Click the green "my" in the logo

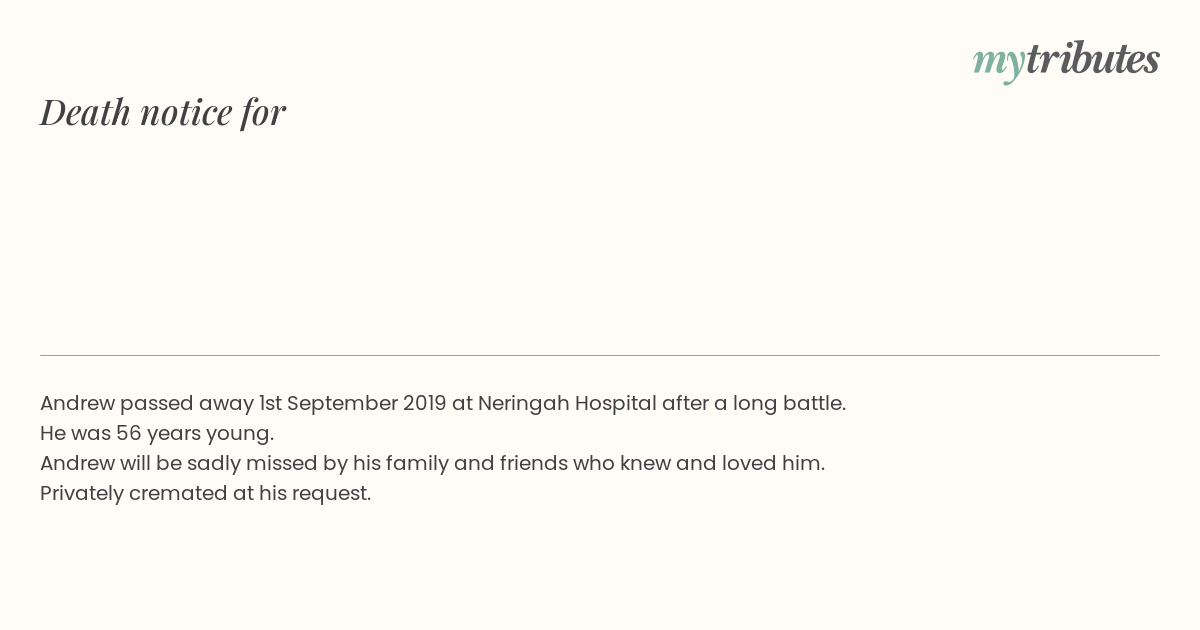tap(999, 63)
